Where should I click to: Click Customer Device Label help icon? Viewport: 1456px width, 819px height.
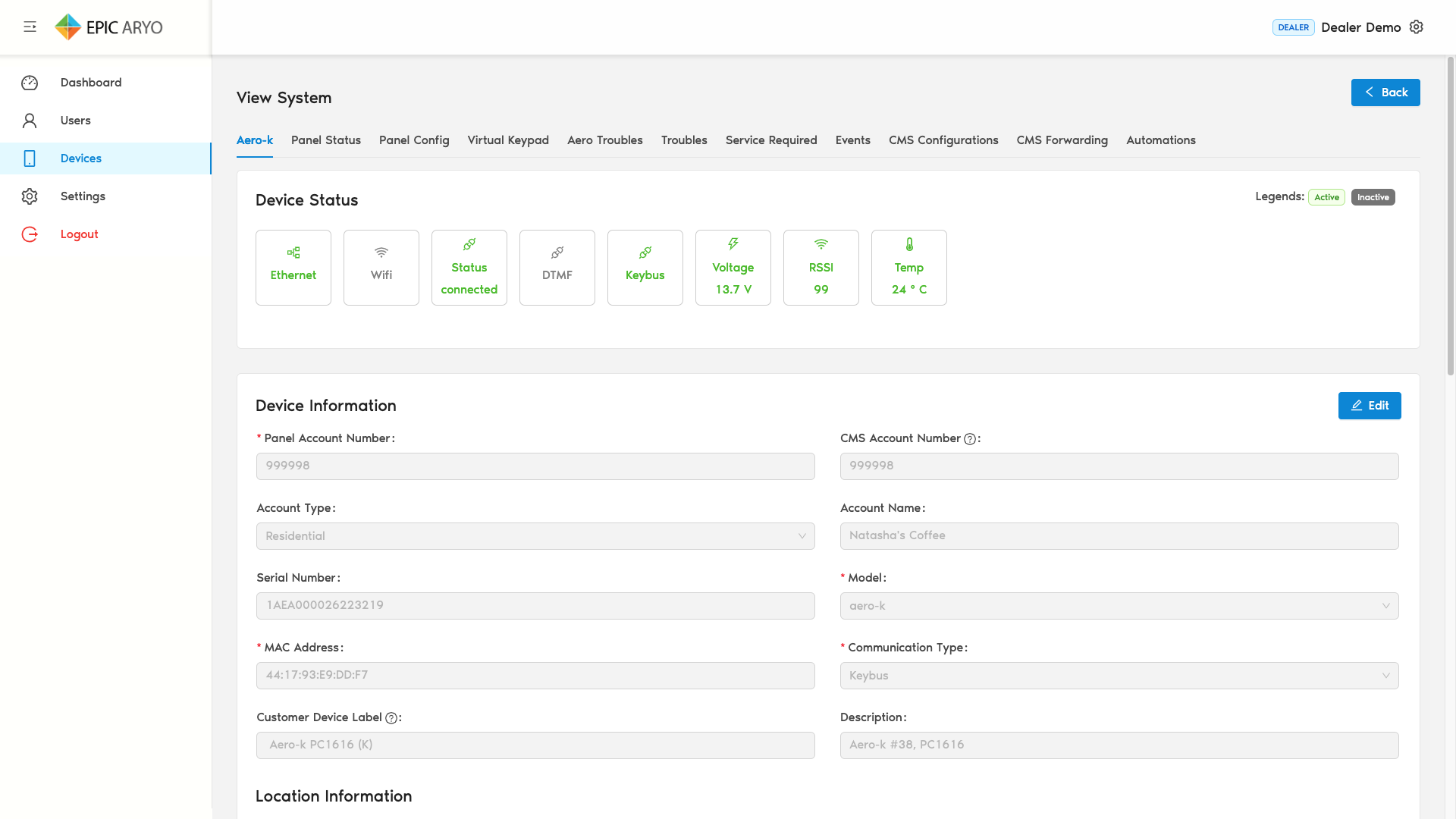point(391,718)
